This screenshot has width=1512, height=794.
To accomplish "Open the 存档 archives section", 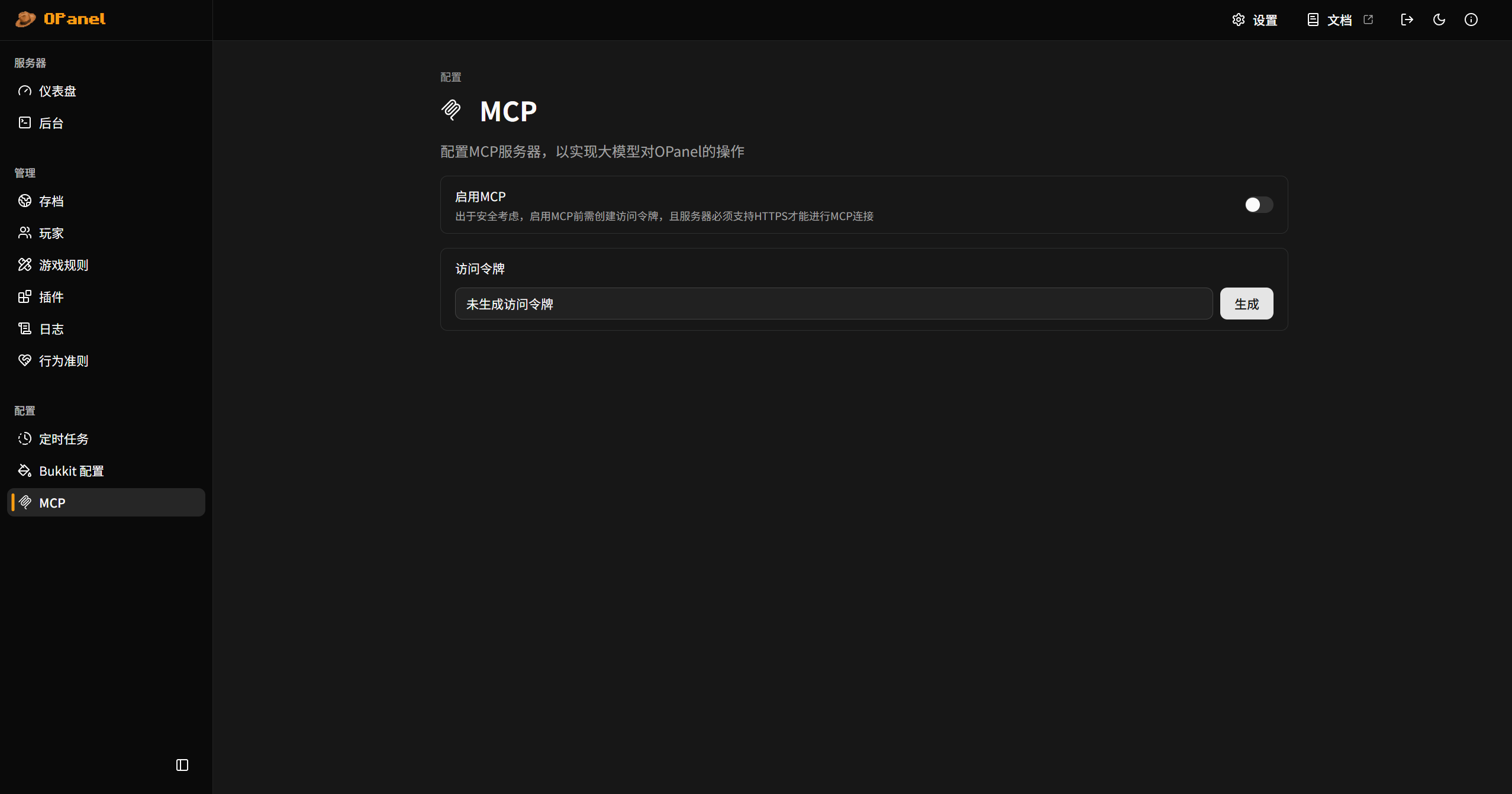I will tap(51, 201).
